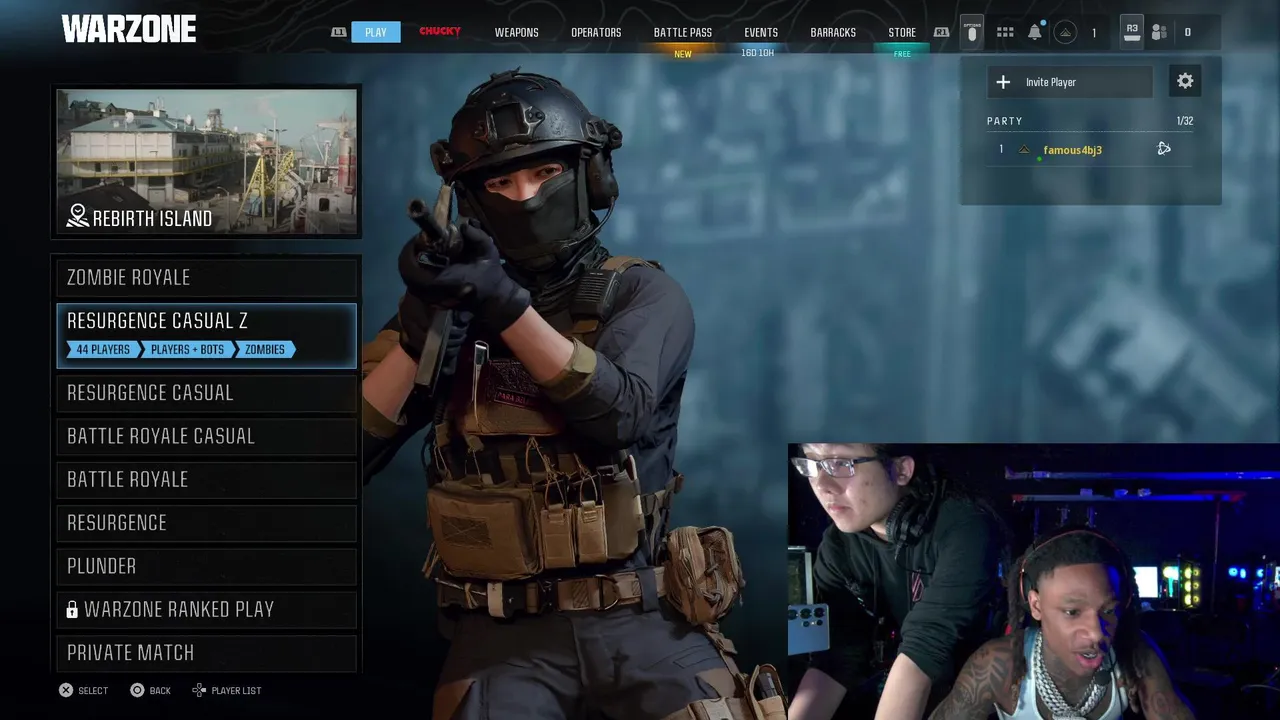1280x720 pixels.
Task: Click the X Select prompt icon
Action: coord(66,690)
